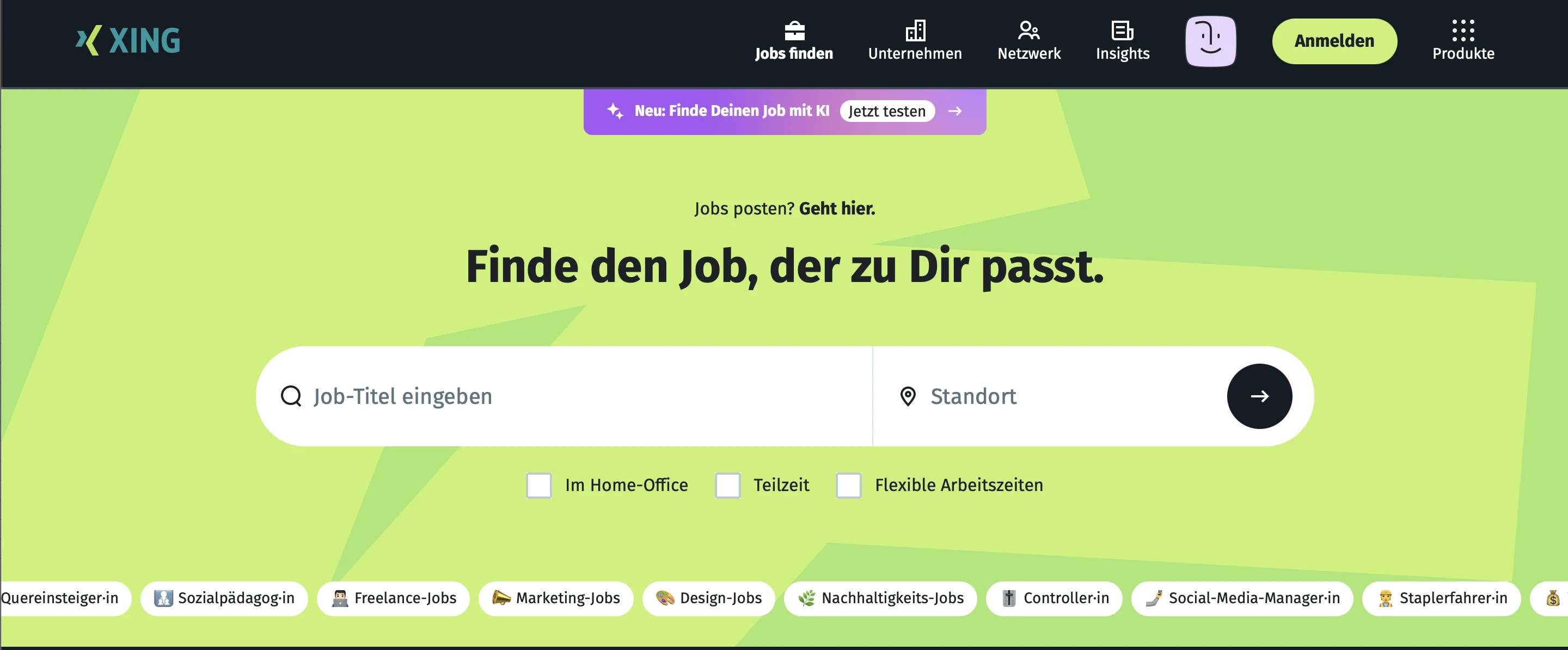Viewport: 1568px width, 650px height.
Task: Click the Jetzt testen button
Action: pos(887,111)
